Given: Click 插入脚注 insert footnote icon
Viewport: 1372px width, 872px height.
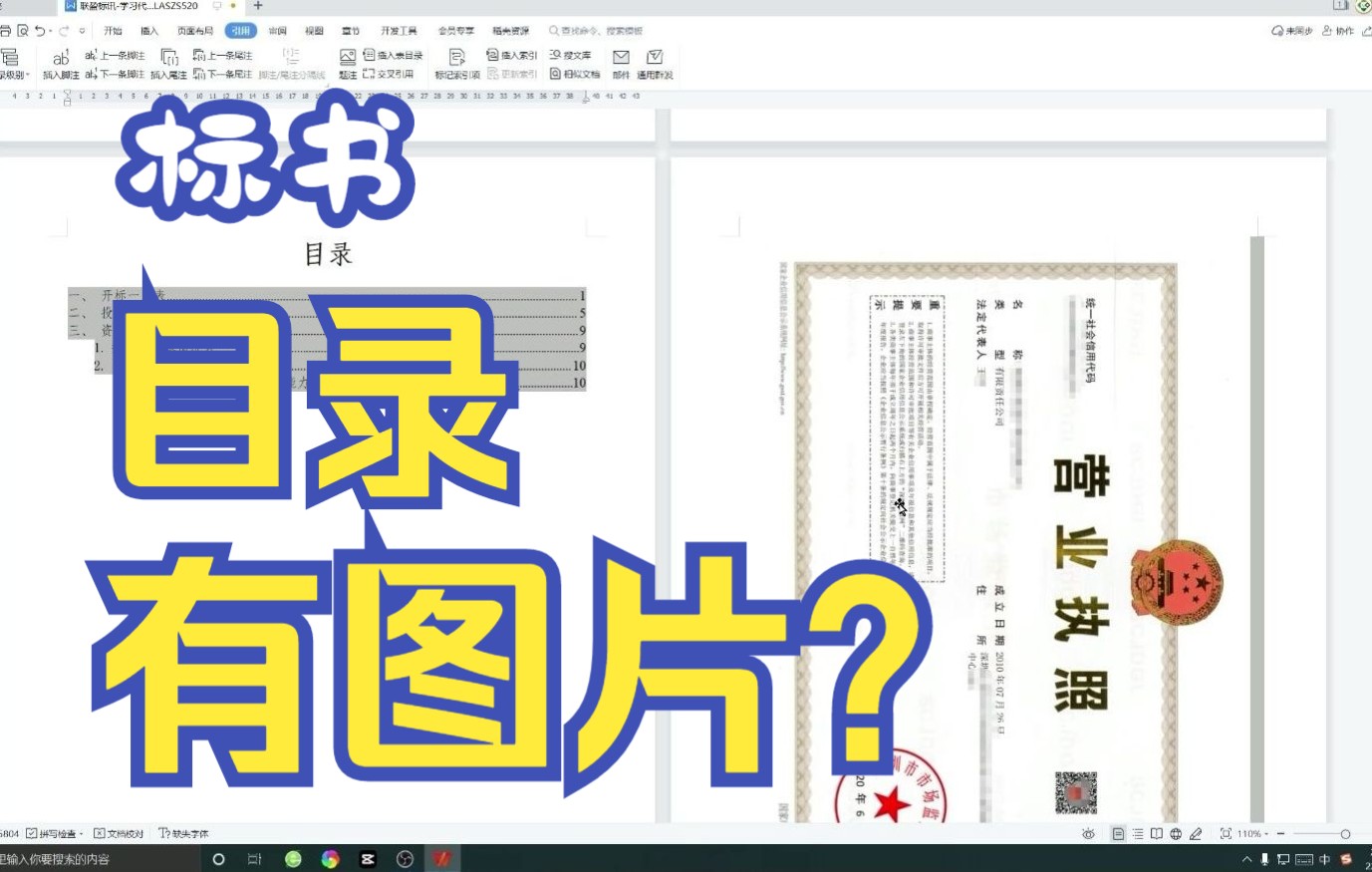Looking at the screenshot, I should 61,65.
